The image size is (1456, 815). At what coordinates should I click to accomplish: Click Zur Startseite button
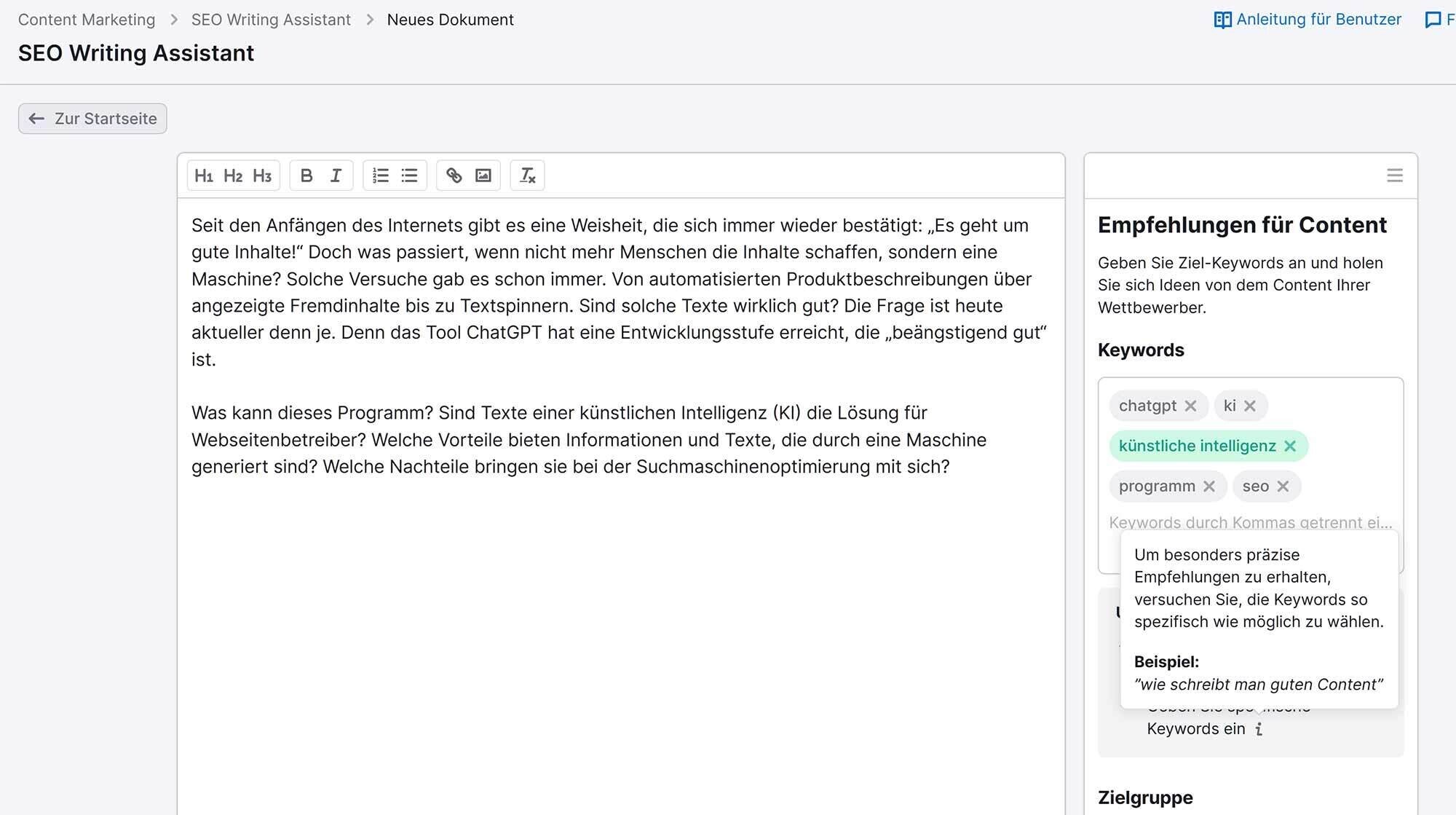click(92, 118)
